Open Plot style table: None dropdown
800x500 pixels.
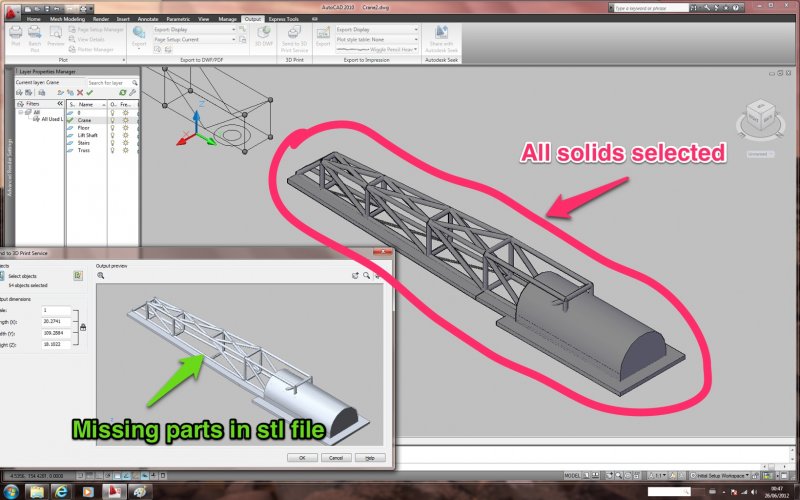click(x=377, y=39)
